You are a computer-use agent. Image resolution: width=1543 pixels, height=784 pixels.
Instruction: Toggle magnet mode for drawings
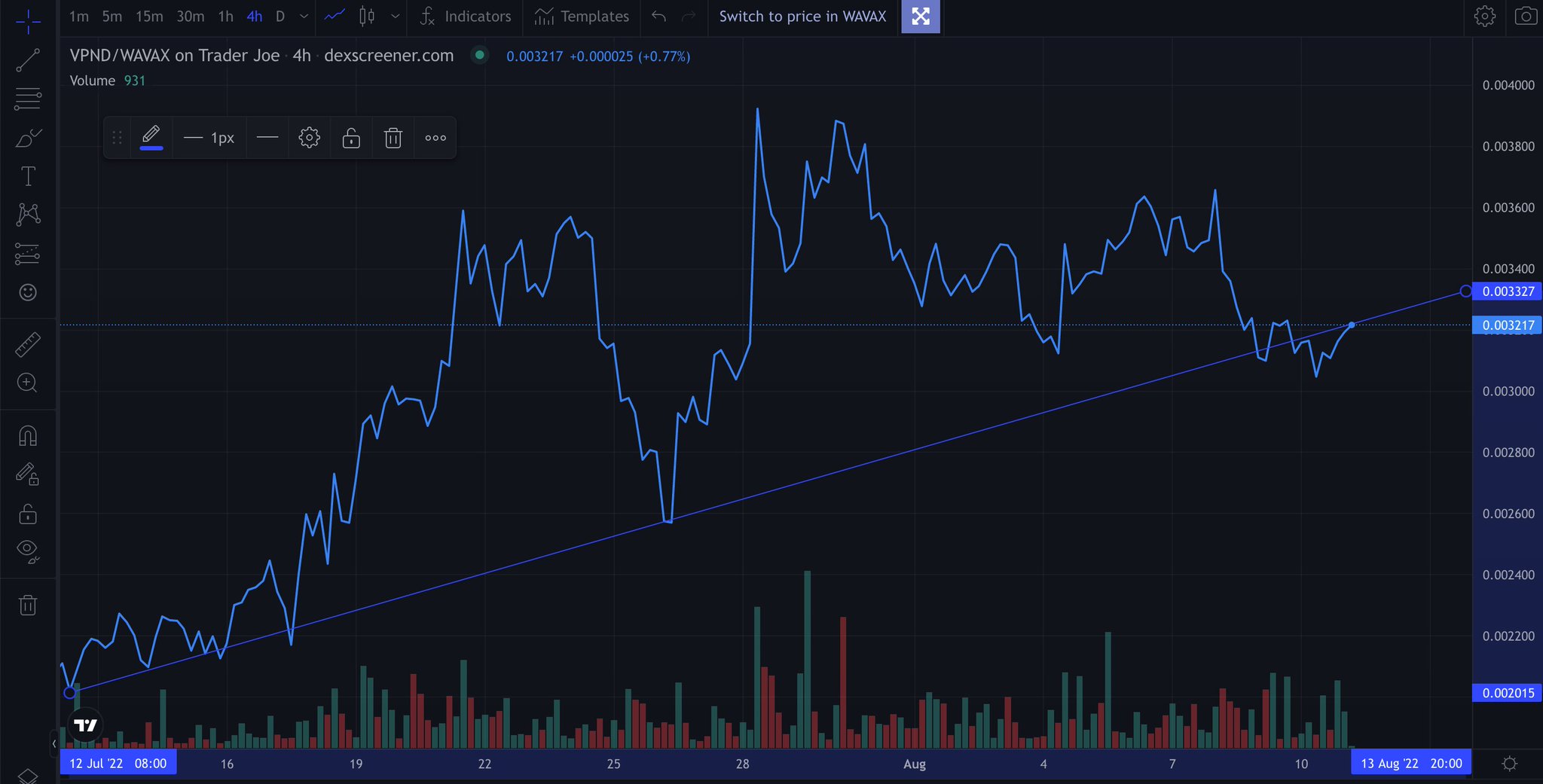tap(28, 436)
